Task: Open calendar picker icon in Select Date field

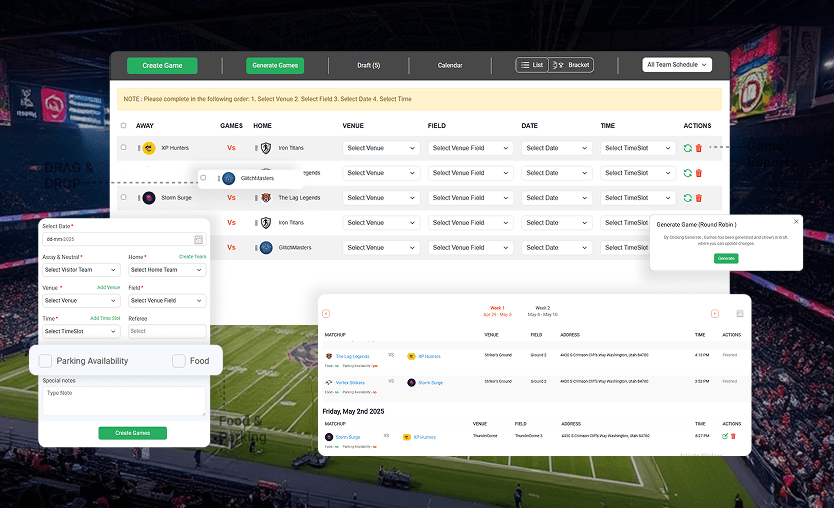Action: tap(198, 239)
